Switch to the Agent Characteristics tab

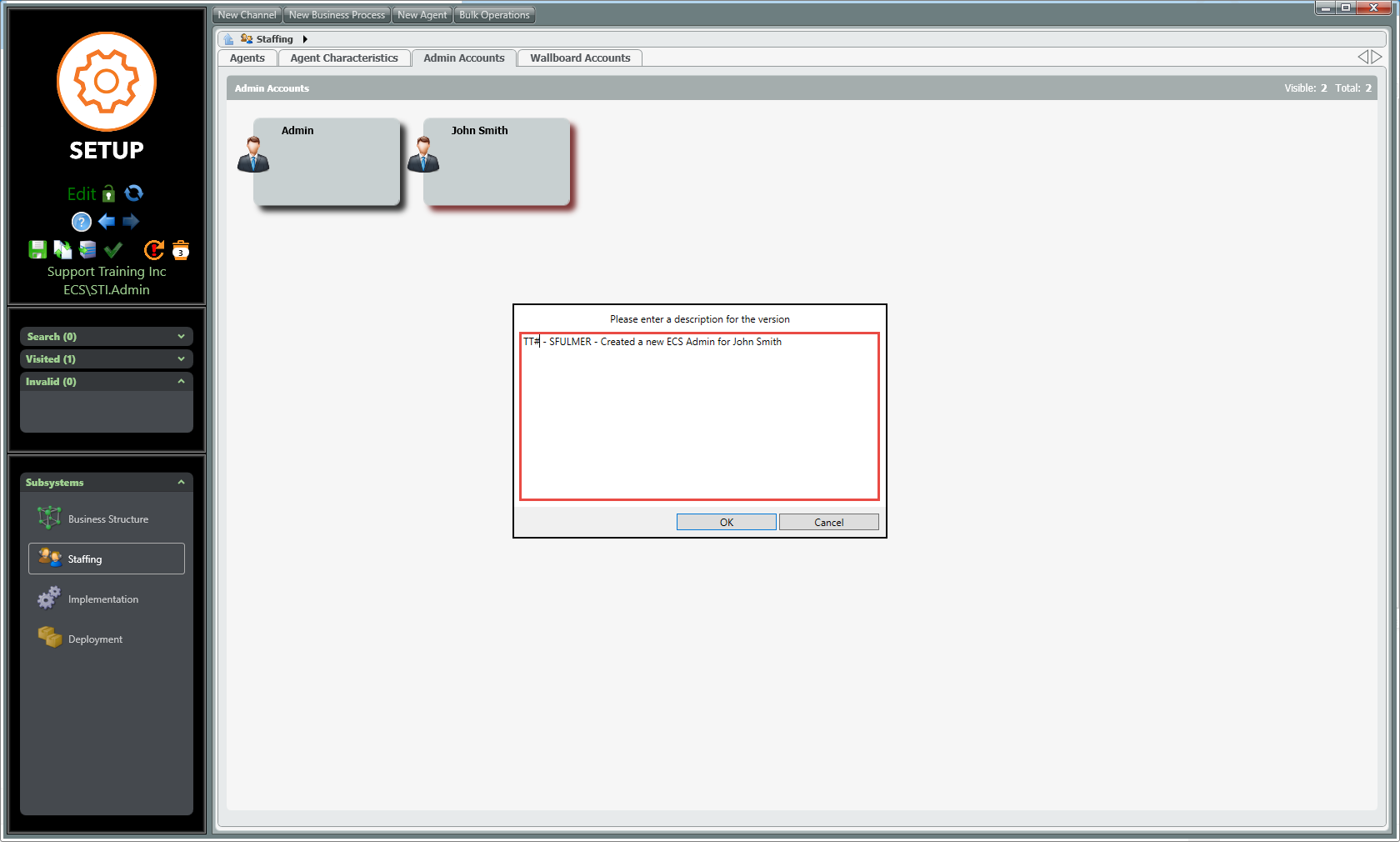click(x=343, y=58)
